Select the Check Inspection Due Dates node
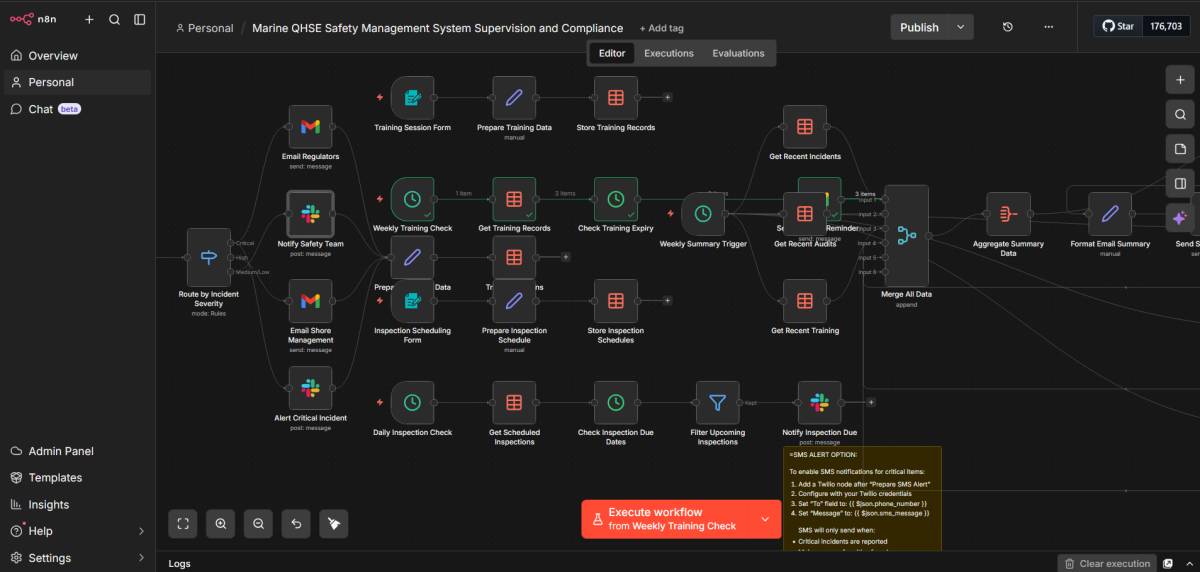Viewport: 1200px width, 572px height. pyautogui.click(x=616, y=403)
